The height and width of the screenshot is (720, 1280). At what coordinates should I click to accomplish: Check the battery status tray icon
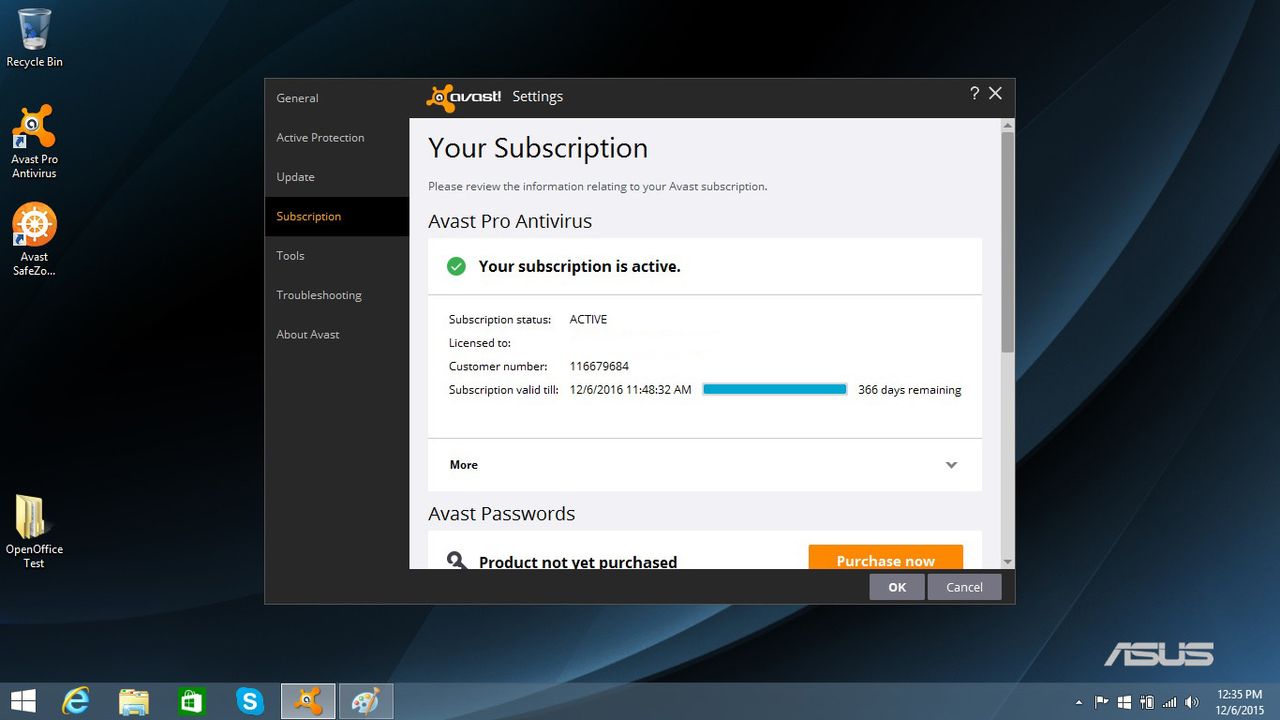pyautogui.click(x=1147, y=702)
